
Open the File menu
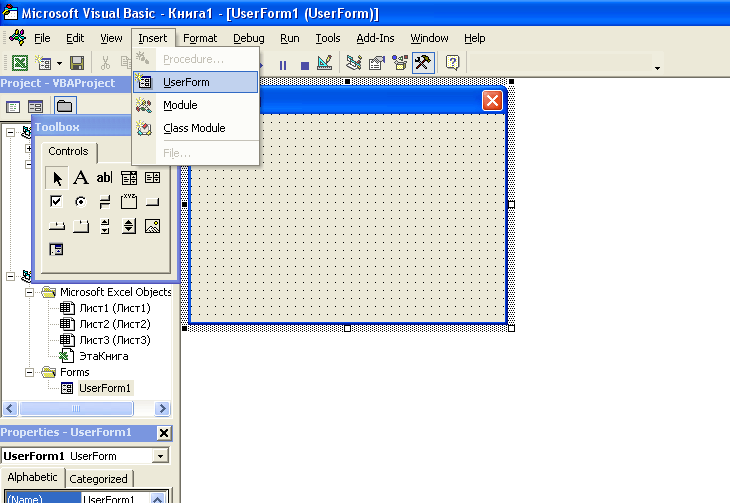(x=42, y=38)
